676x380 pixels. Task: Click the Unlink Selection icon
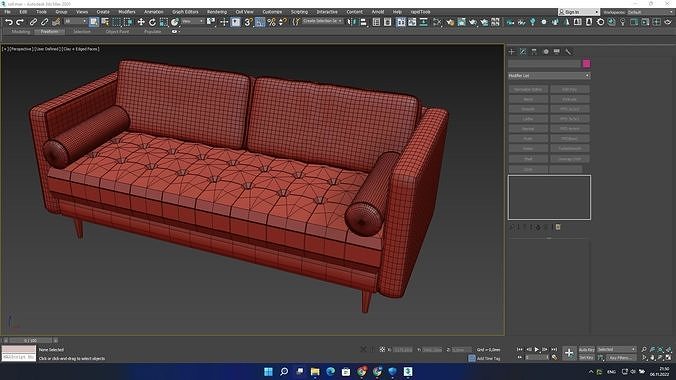[44, 22]
